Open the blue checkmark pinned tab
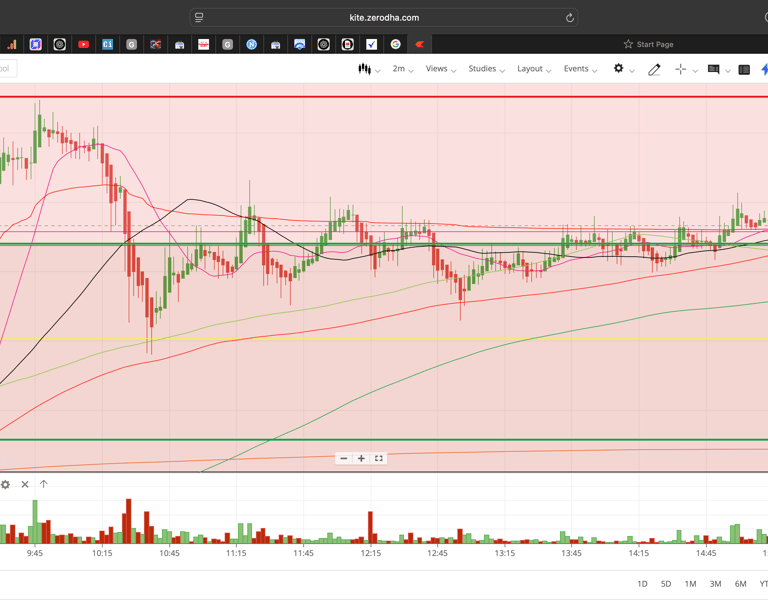The height and width of the screenshot is (600, 768). [371, 45]
